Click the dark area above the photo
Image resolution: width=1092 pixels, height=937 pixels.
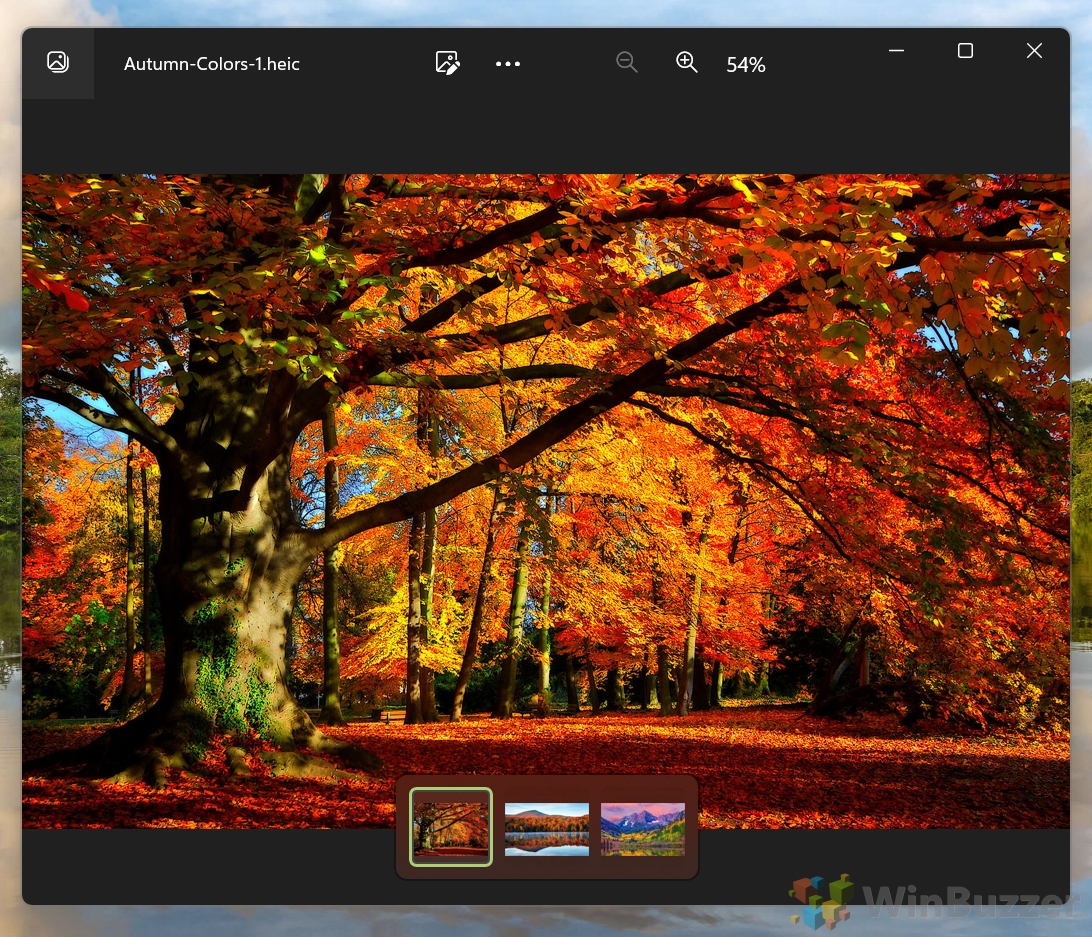click(546, 137)
